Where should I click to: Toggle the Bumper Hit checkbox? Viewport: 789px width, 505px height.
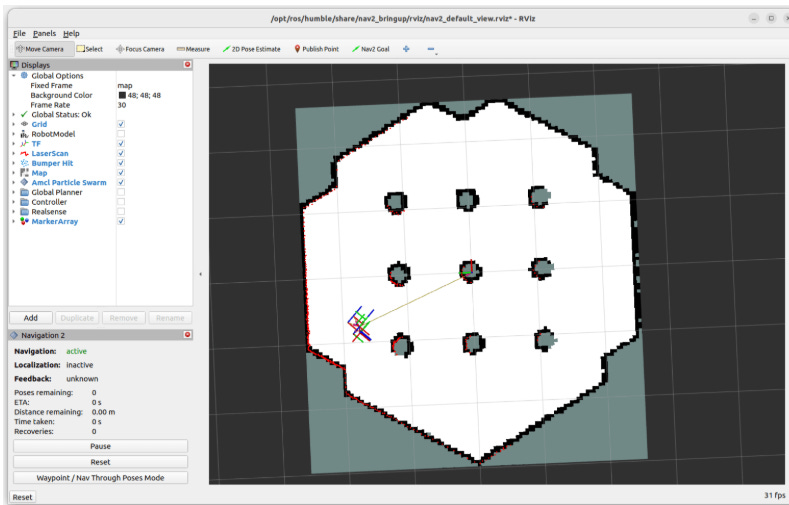click(121, 163)
